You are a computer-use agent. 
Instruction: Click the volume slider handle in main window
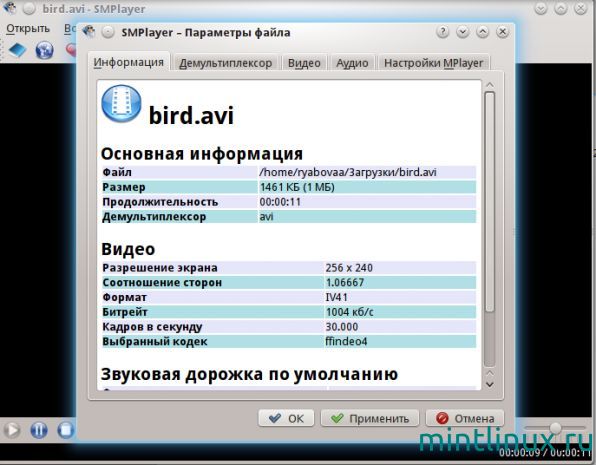pyautogui.click(x=555, y=428)
